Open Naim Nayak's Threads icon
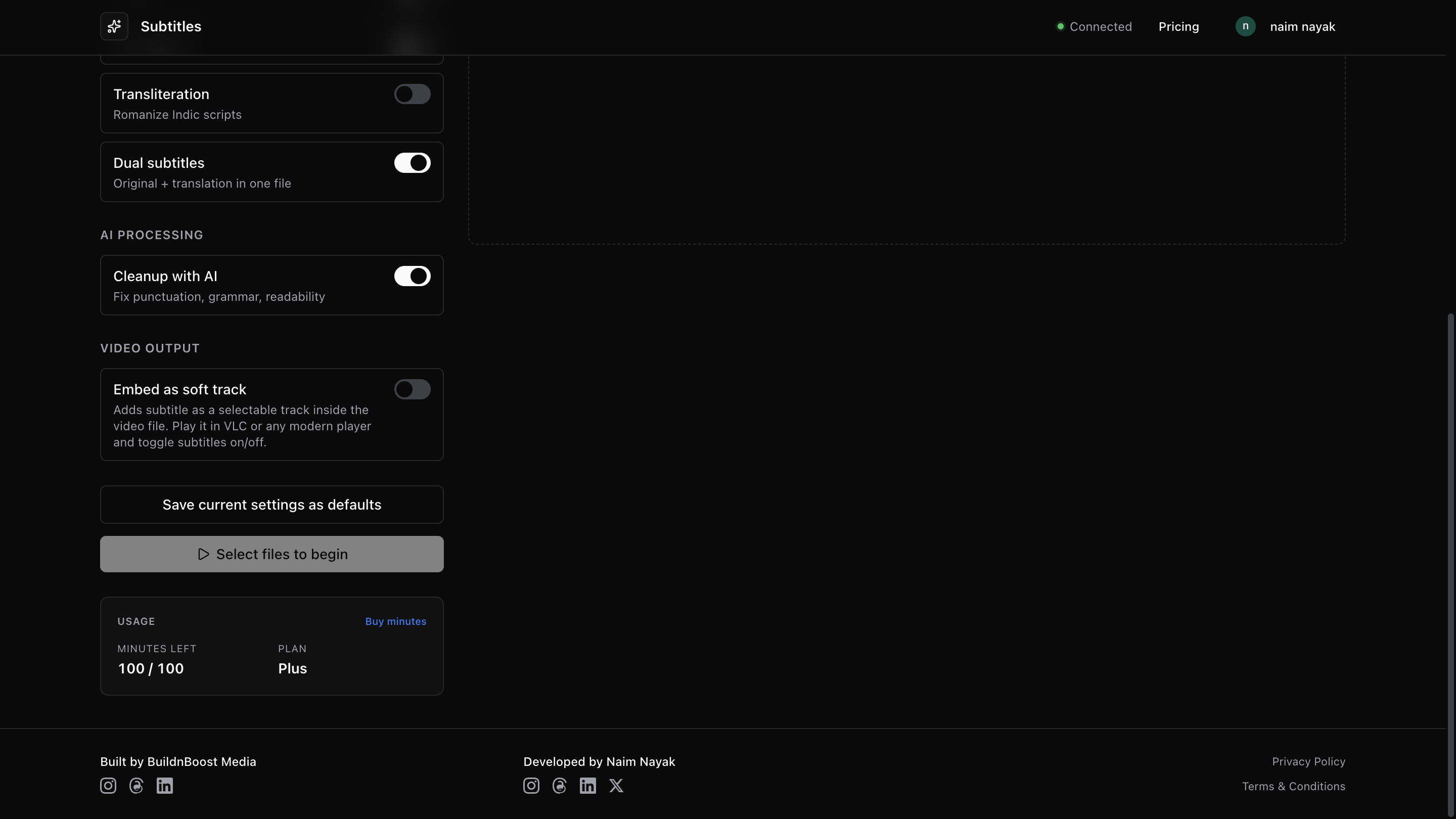The image size is (1456, 819). 560,786
